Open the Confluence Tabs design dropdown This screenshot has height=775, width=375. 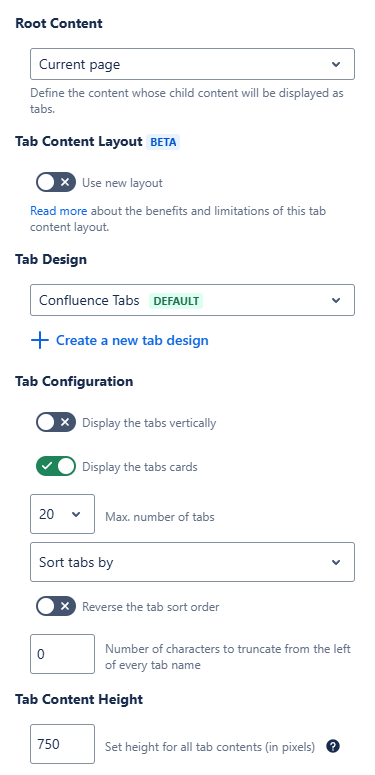tap(192, 300)
